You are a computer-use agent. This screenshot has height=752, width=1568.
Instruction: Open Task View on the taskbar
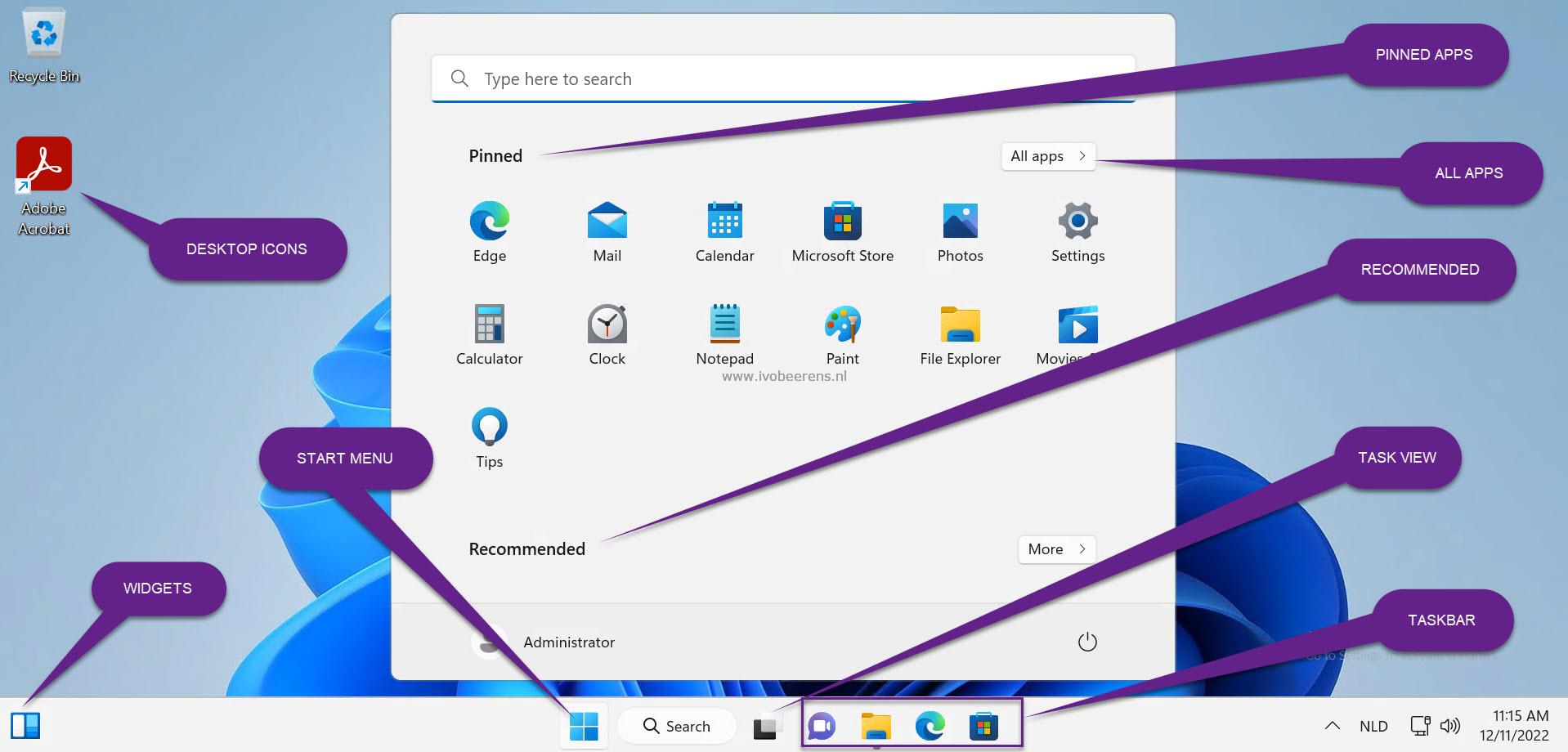tap(766, 727)
